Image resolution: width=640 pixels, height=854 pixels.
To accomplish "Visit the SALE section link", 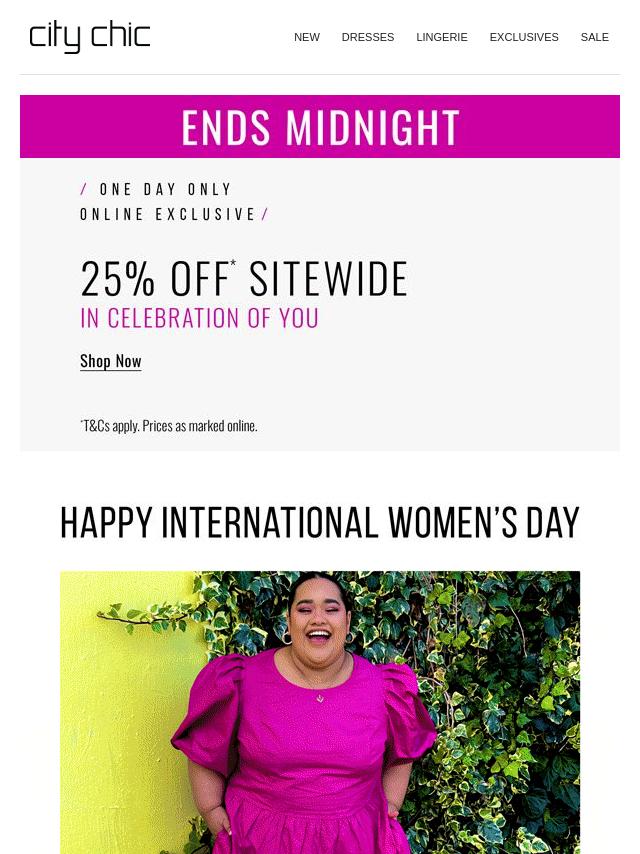I will pos(594,37).
